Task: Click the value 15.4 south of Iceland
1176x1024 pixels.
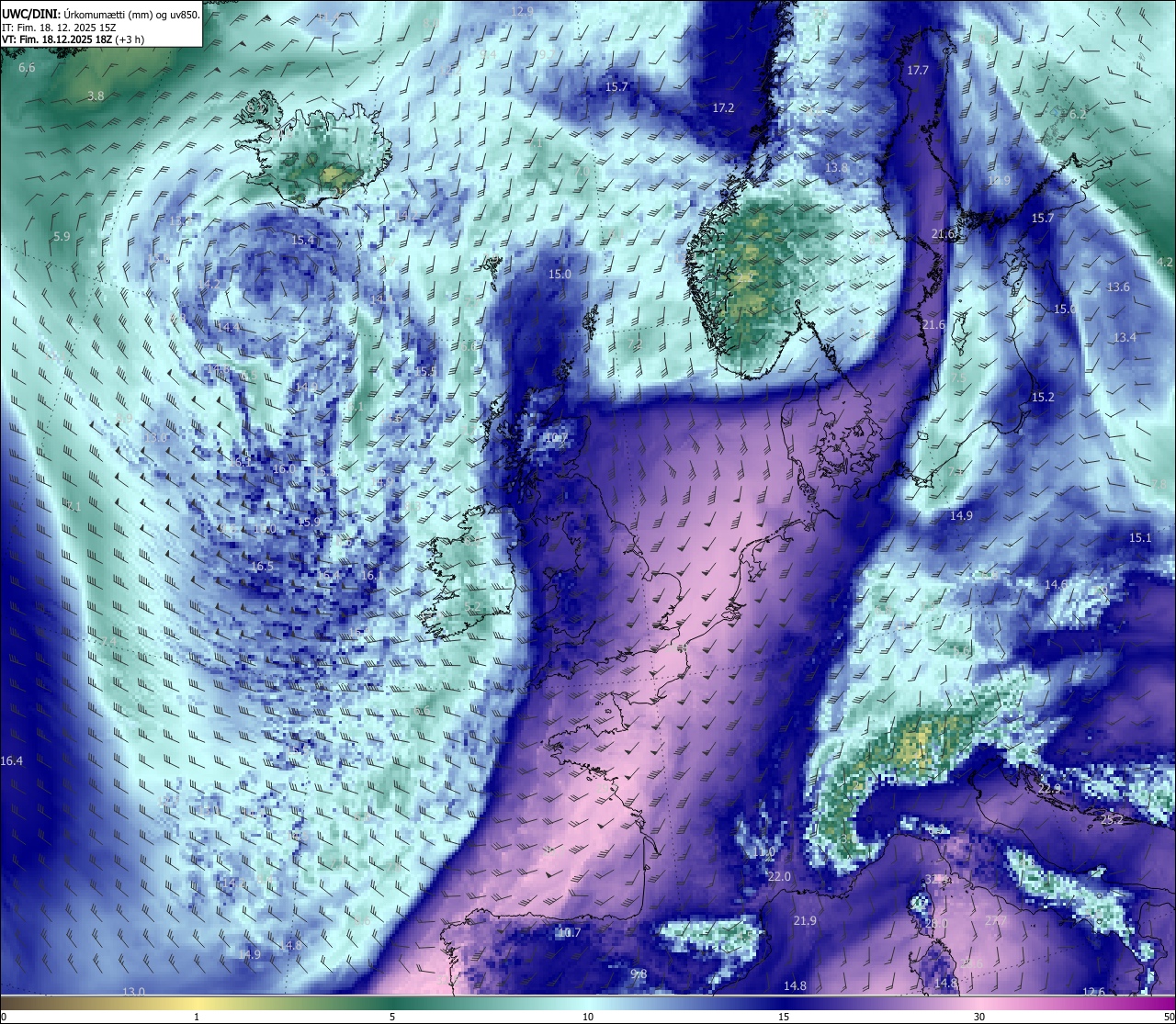Action: click(x=302, y=240)
